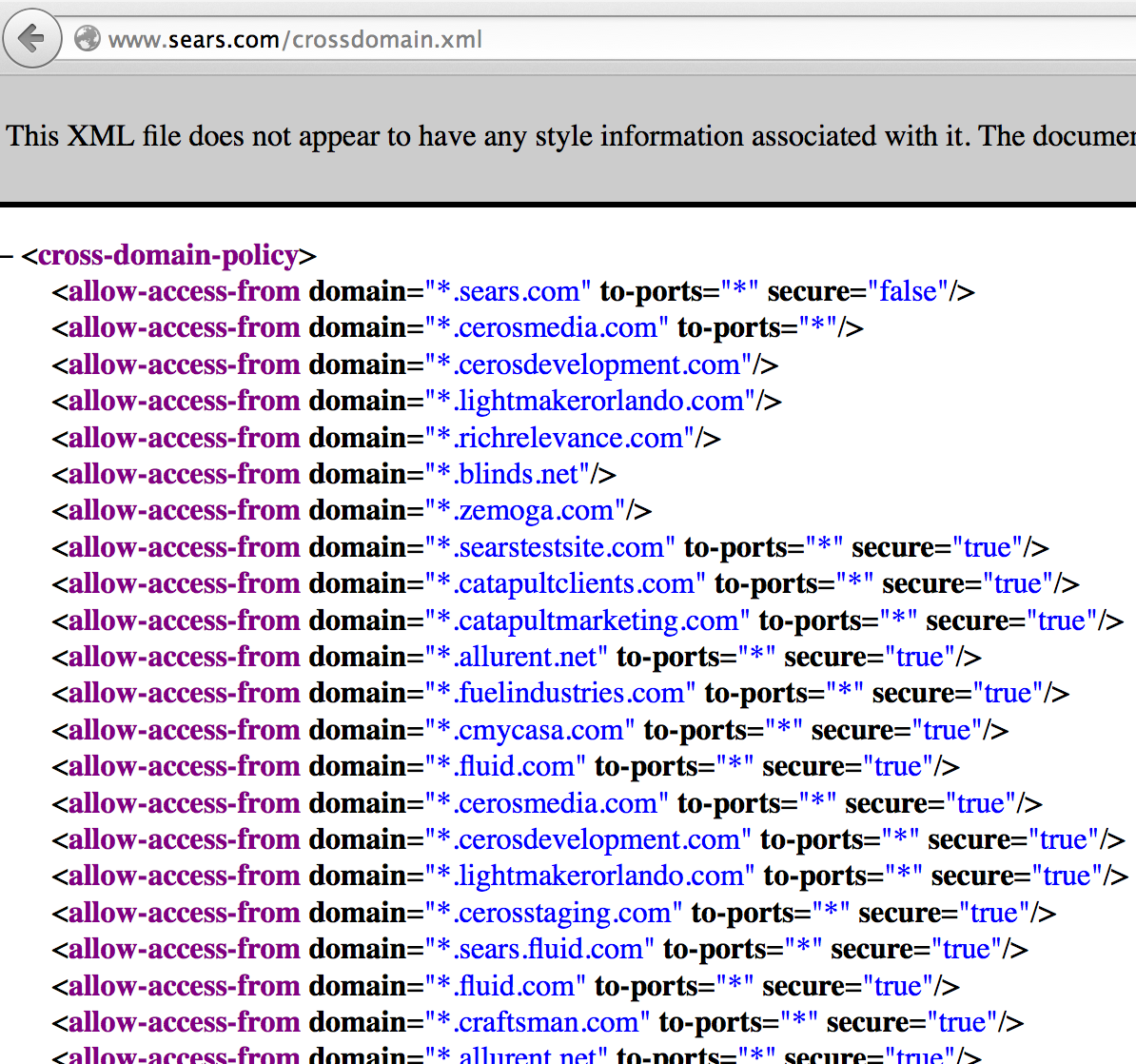Click the XML style information notice text

click(x=571, y=136)
